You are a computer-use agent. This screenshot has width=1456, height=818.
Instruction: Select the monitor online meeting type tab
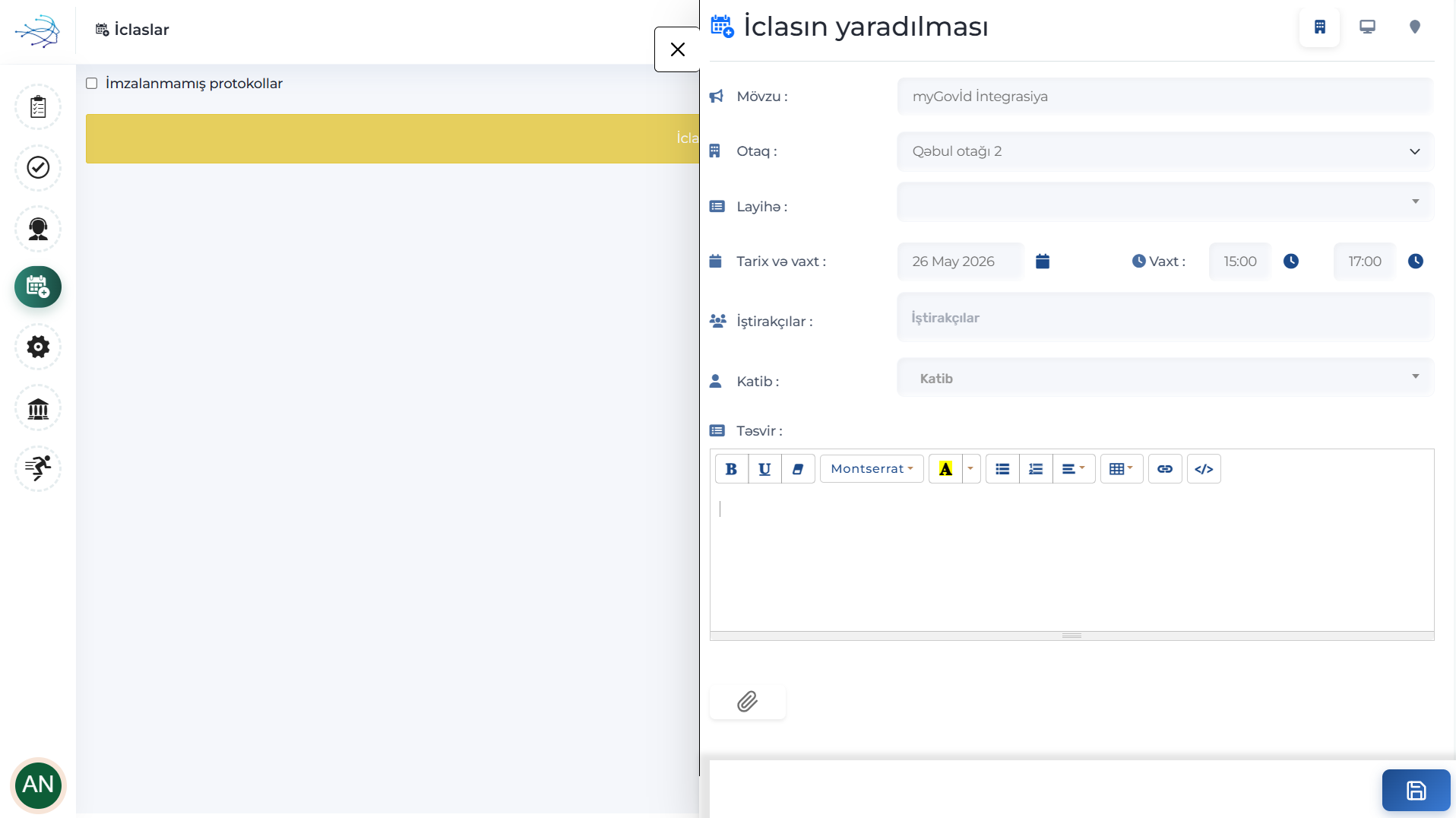pyautogui.click(x=1367, y=27)
